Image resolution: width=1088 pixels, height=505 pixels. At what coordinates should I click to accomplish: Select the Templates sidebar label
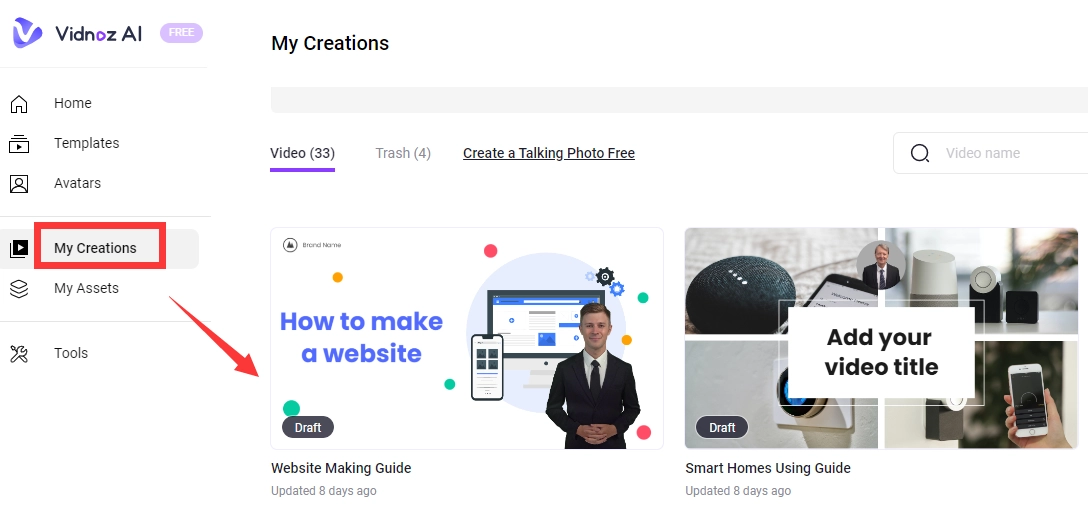87,143
